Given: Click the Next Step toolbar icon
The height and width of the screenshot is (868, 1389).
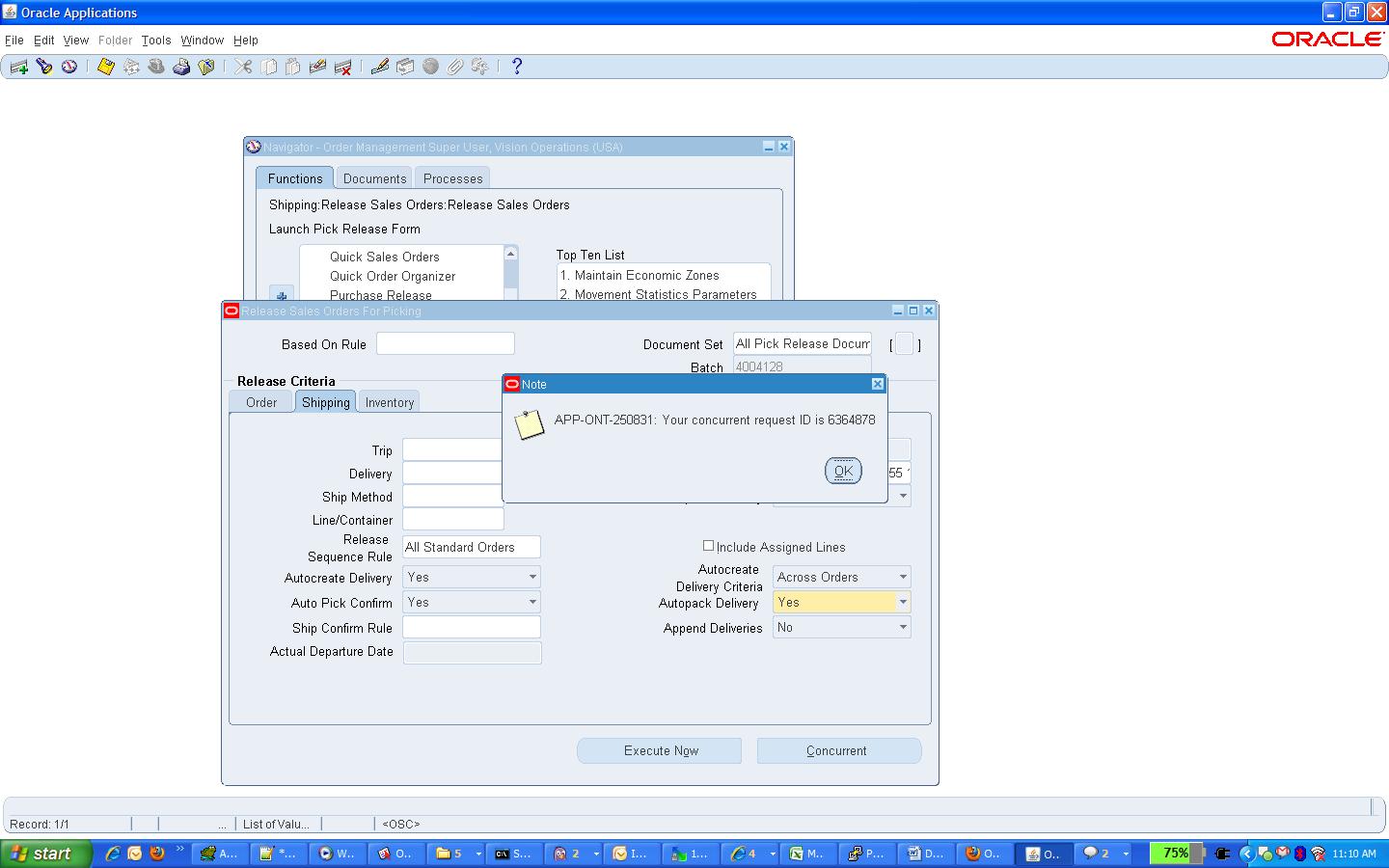Looking at the screenshot, I should coord(131,67).
